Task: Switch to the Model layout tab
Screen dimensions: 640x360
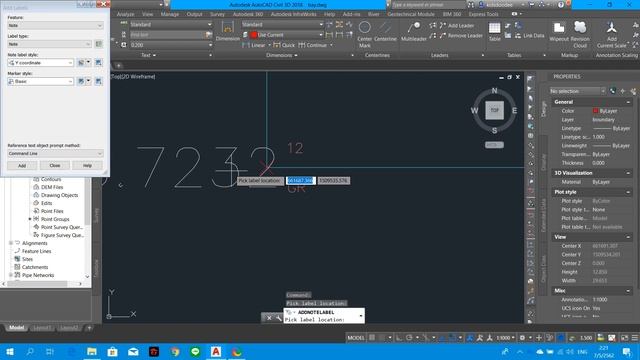Action: tap(17, 327)
